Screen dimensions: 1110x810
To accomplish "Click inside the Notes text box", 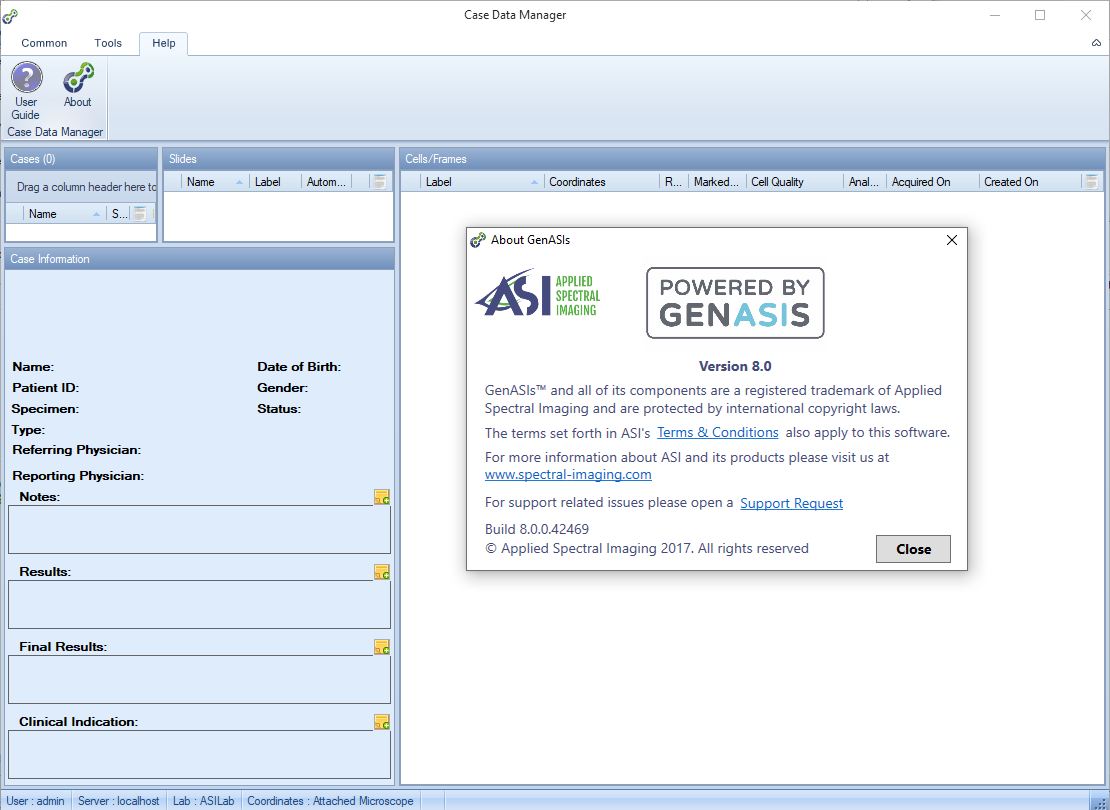I will 199,530.
